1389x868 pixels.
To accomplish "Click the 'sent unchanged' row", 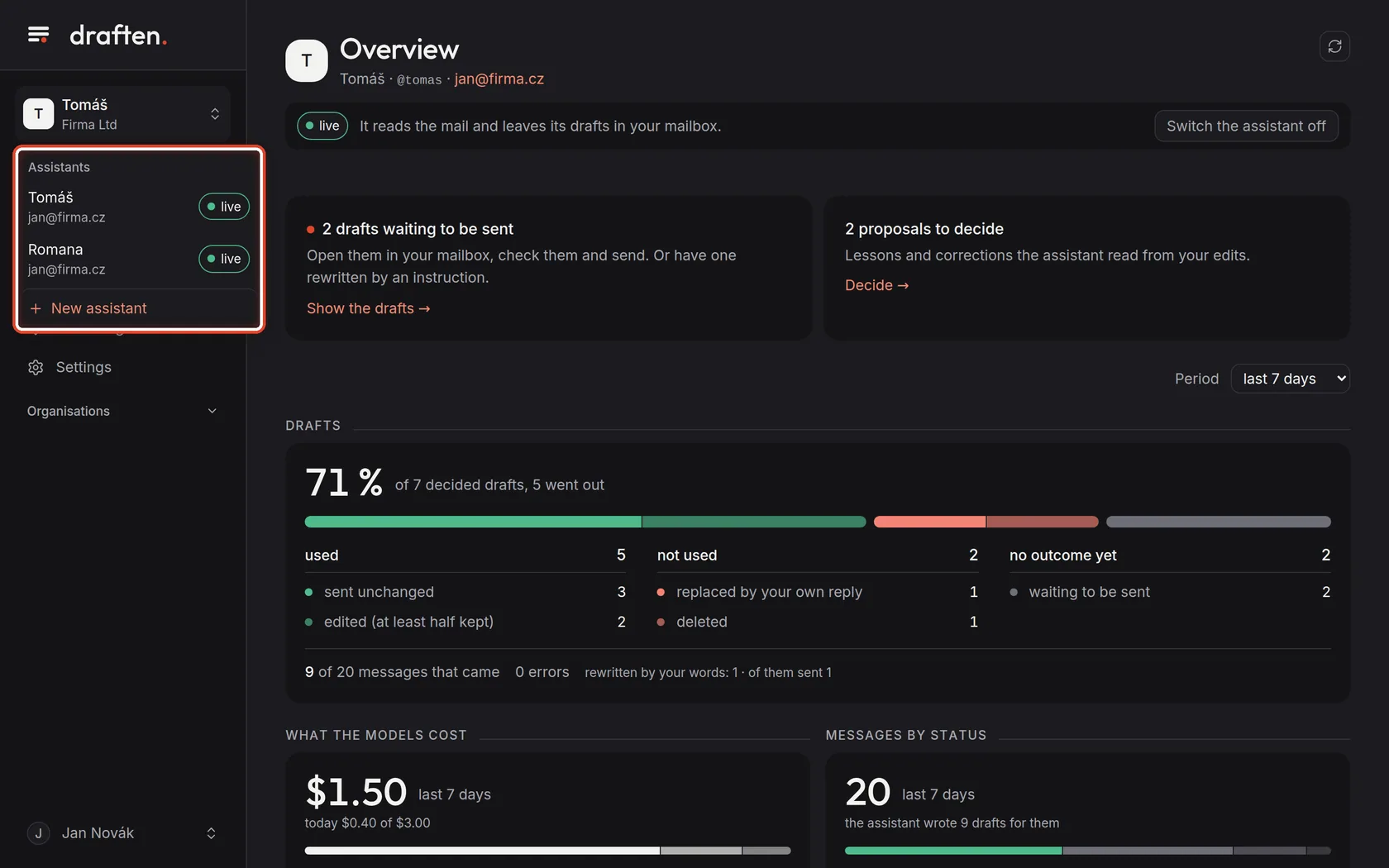I will click(465, 592).
